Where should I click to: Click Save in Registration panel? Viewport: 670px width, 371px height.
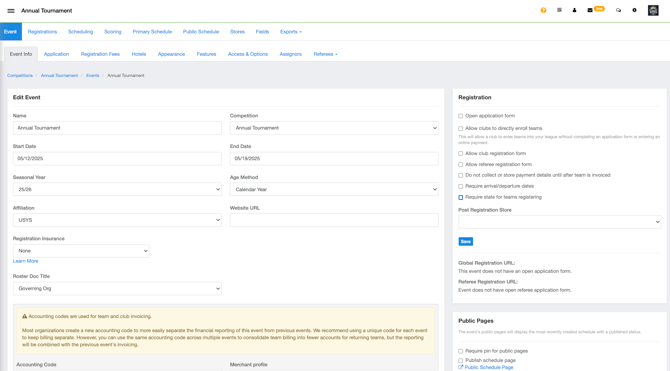(x=466, y=241)
